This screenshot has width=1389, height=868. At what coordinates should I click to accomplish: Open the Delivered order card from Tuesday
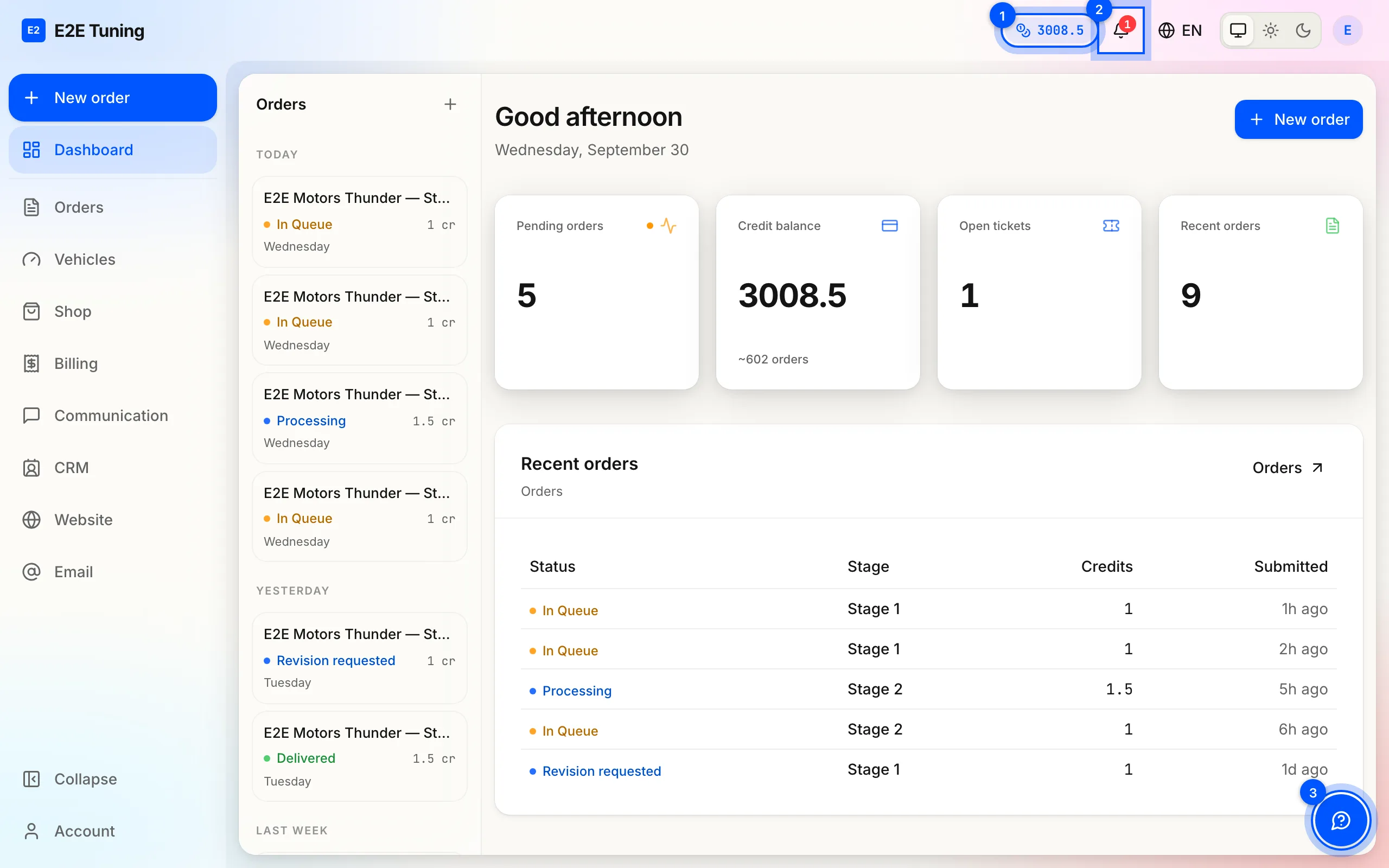click(x=359, y=757)
